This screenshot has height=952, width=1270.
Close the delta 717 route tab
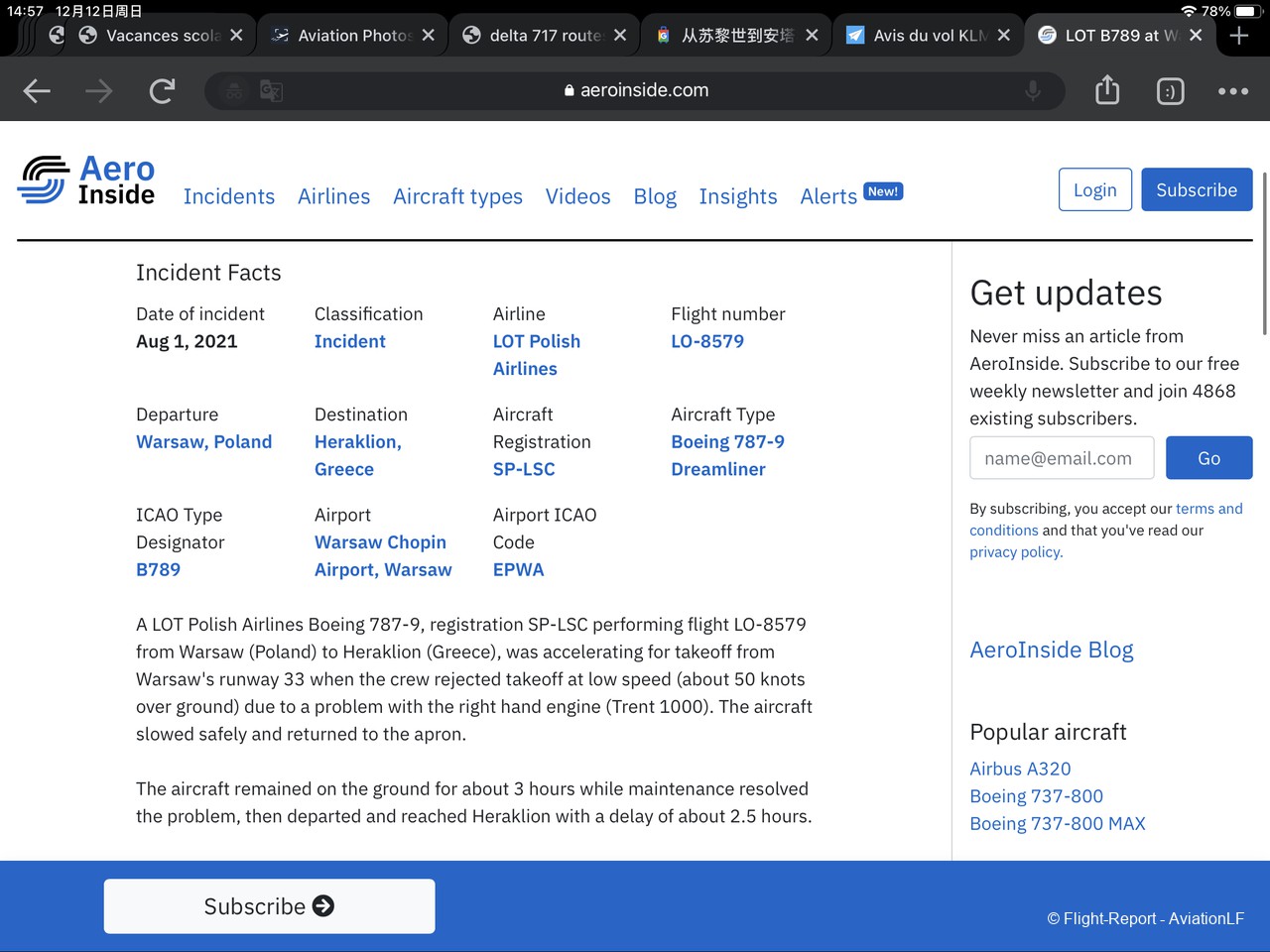[620, 35]
